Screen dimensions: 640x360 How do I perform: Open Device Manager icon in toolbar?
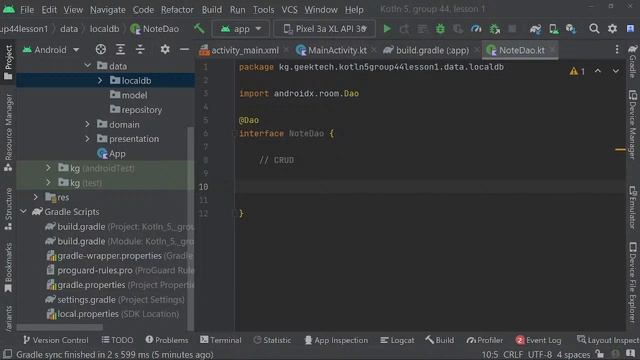point(553,29)
